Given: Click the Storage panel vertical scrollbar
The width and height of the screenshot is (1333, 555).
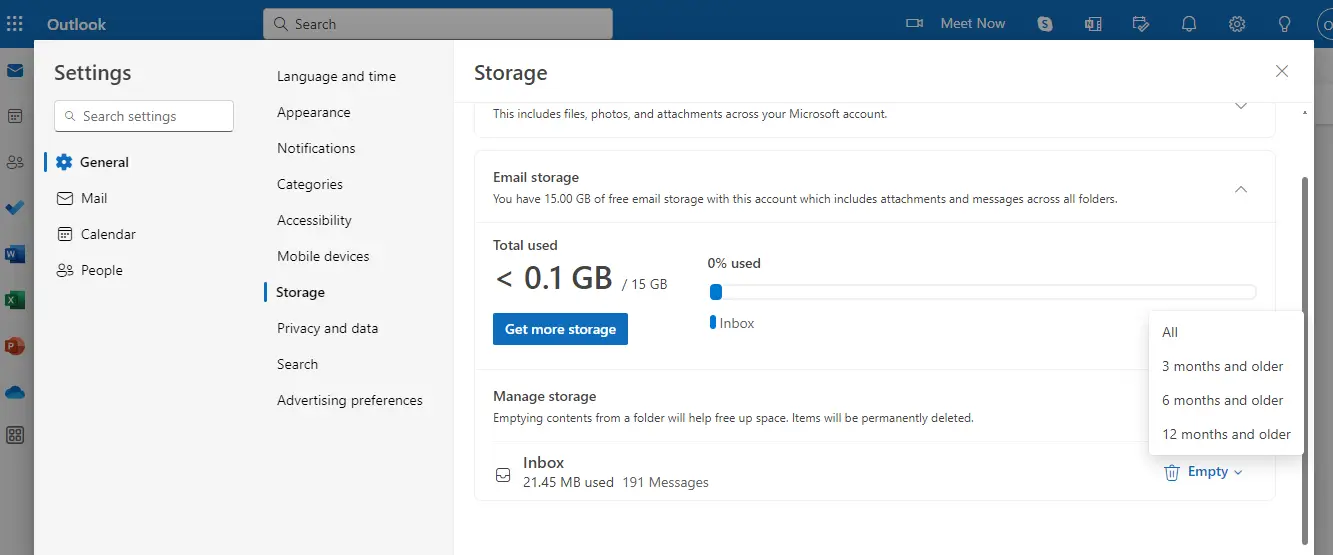Looking at the screenshot, I should tap(1303, 360).
